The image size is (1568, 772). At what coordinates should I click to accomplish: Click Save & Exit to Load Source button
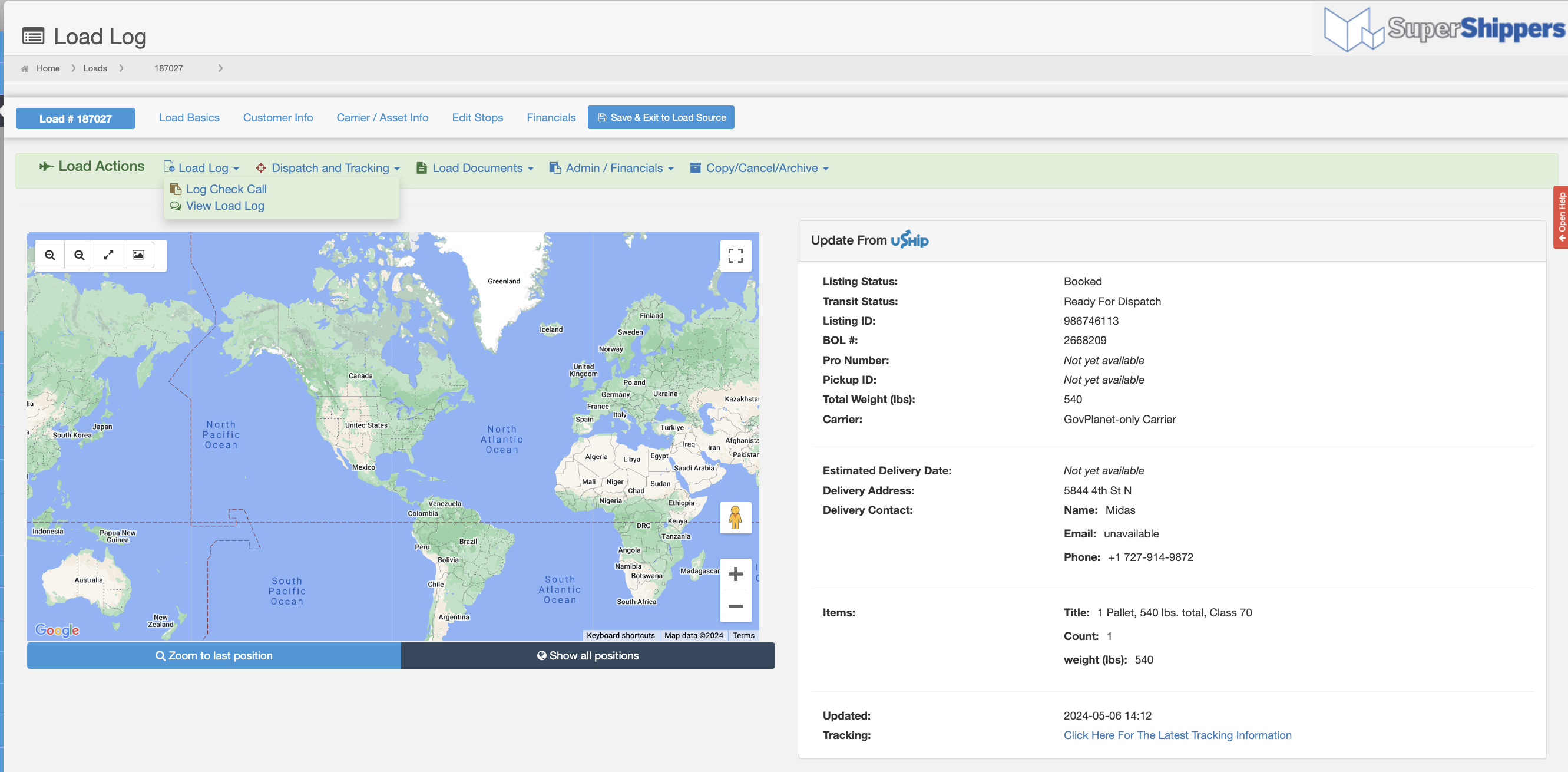click(x=661, y=117)
